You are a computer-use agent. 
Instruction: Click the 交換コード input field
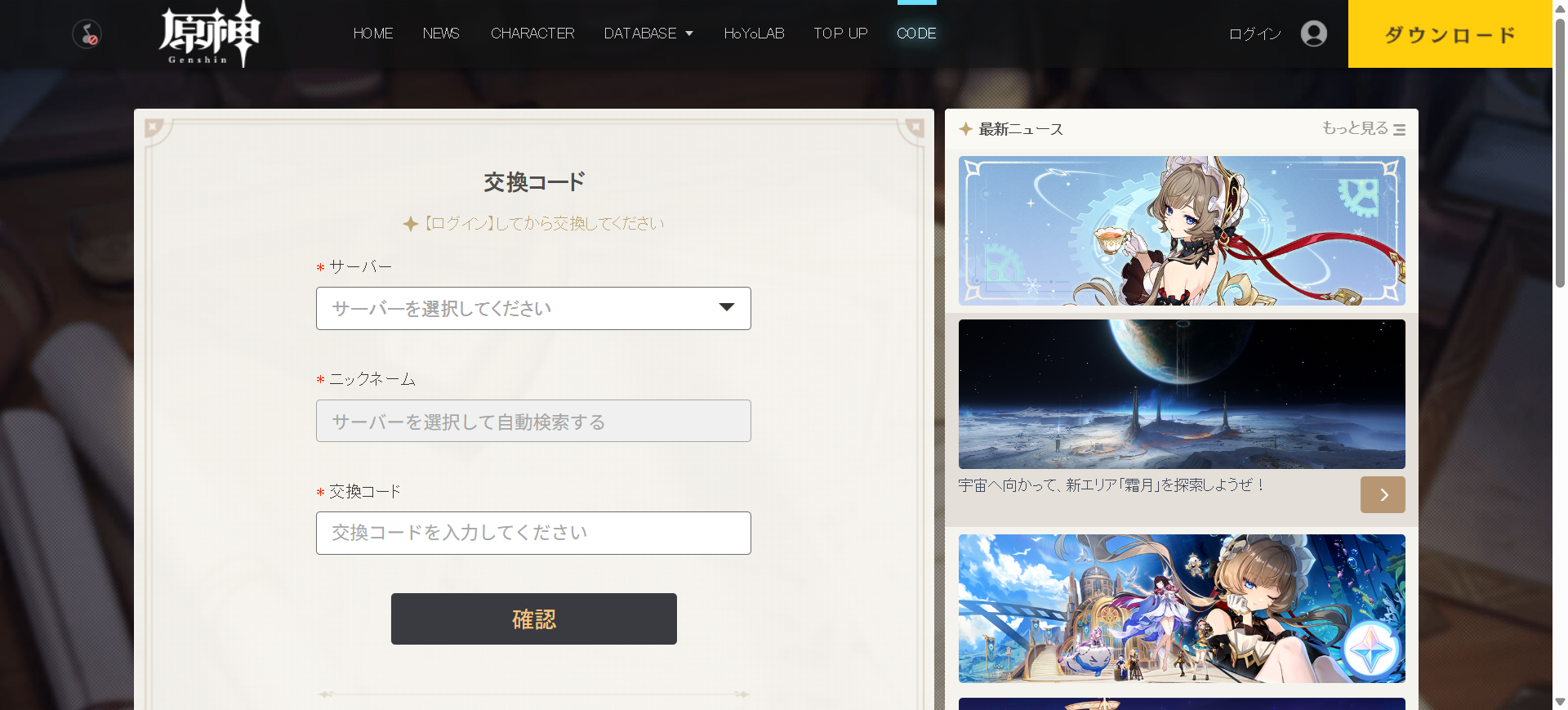point(533,533)
